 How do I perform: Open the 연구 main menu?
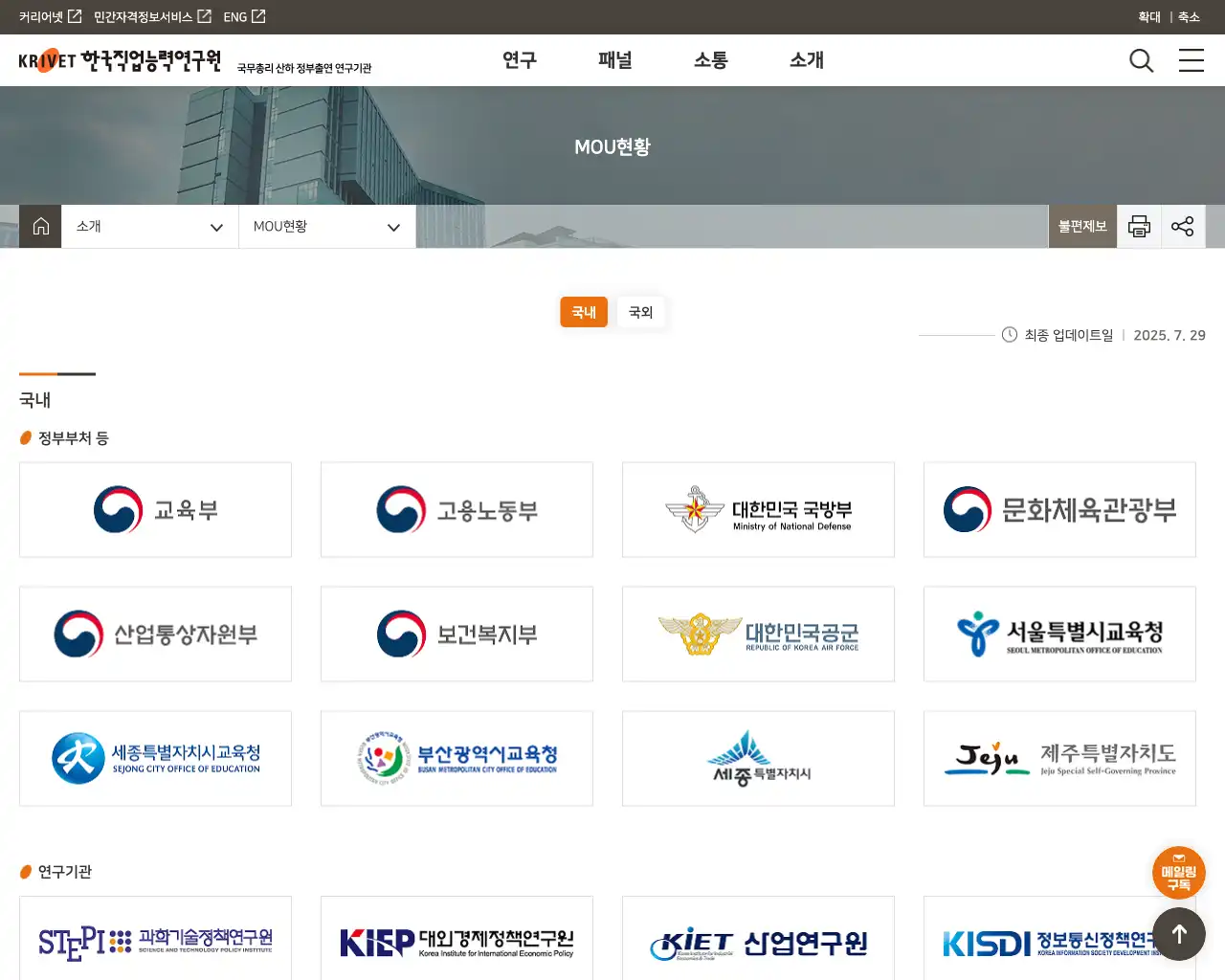[520, 60]
